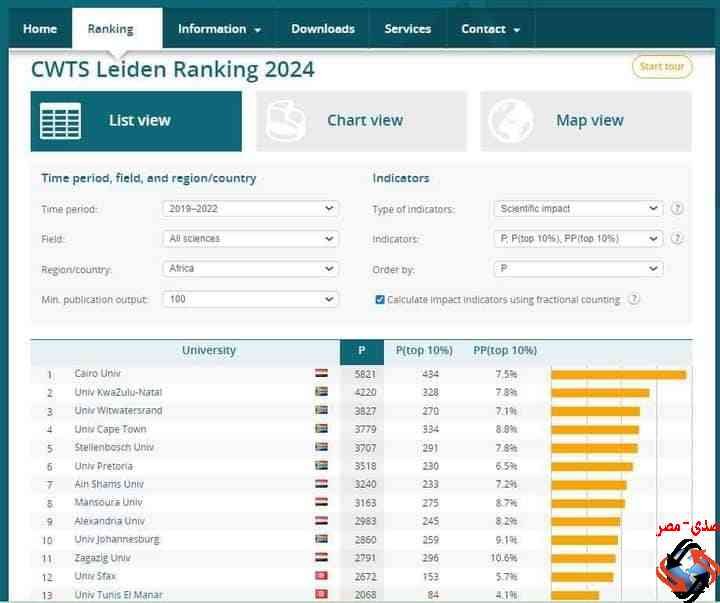The width and height of the screenshot is (720, 603).
Task: Open Alexandria Univ entry
Action: 109,521
